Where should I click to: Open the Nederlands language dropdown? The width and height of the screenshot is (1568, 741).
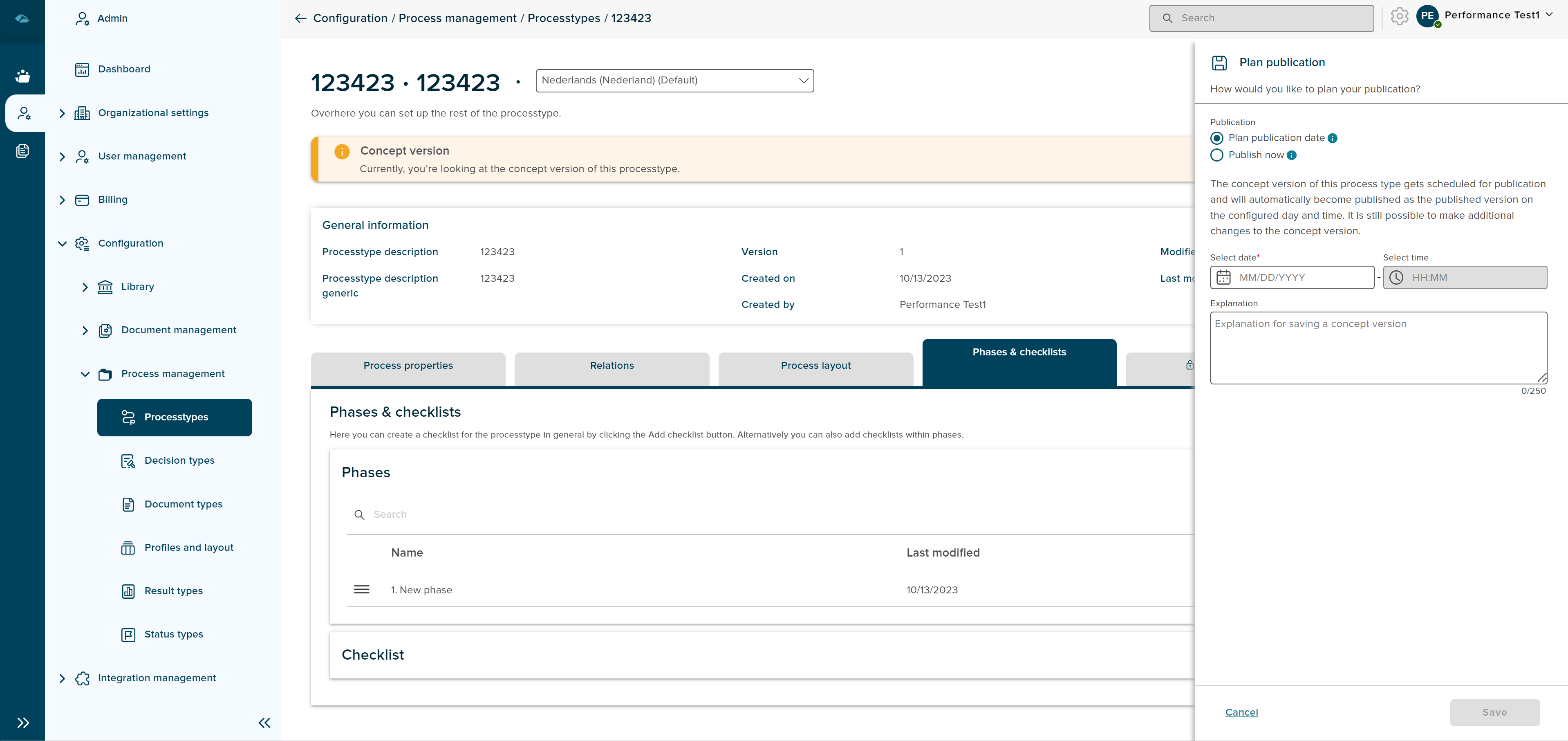tap(674, 81)
